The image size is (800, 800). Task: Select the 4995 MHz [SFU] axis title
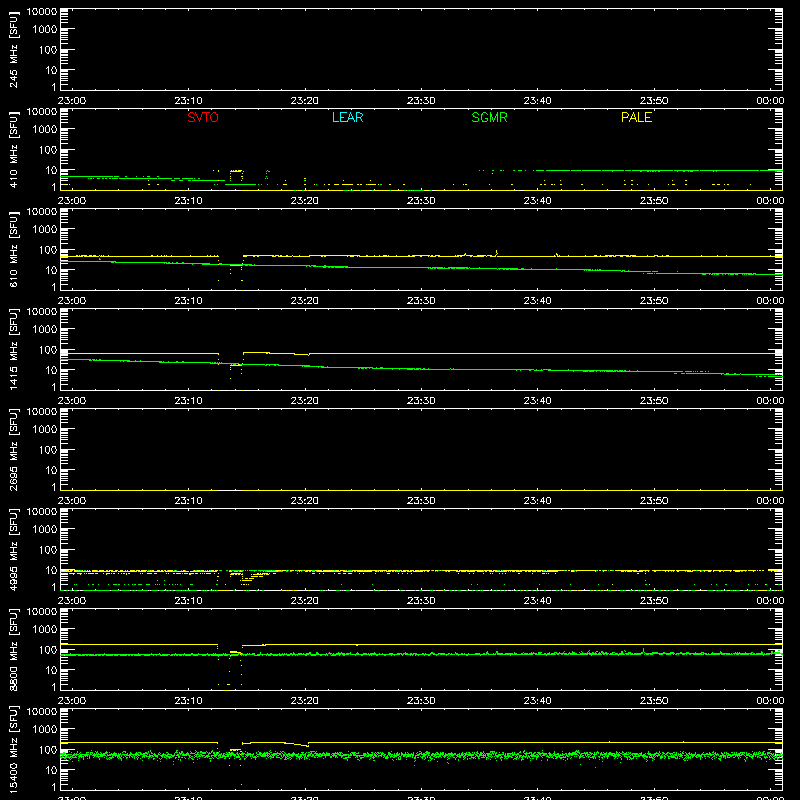click(x=14, y=550)
